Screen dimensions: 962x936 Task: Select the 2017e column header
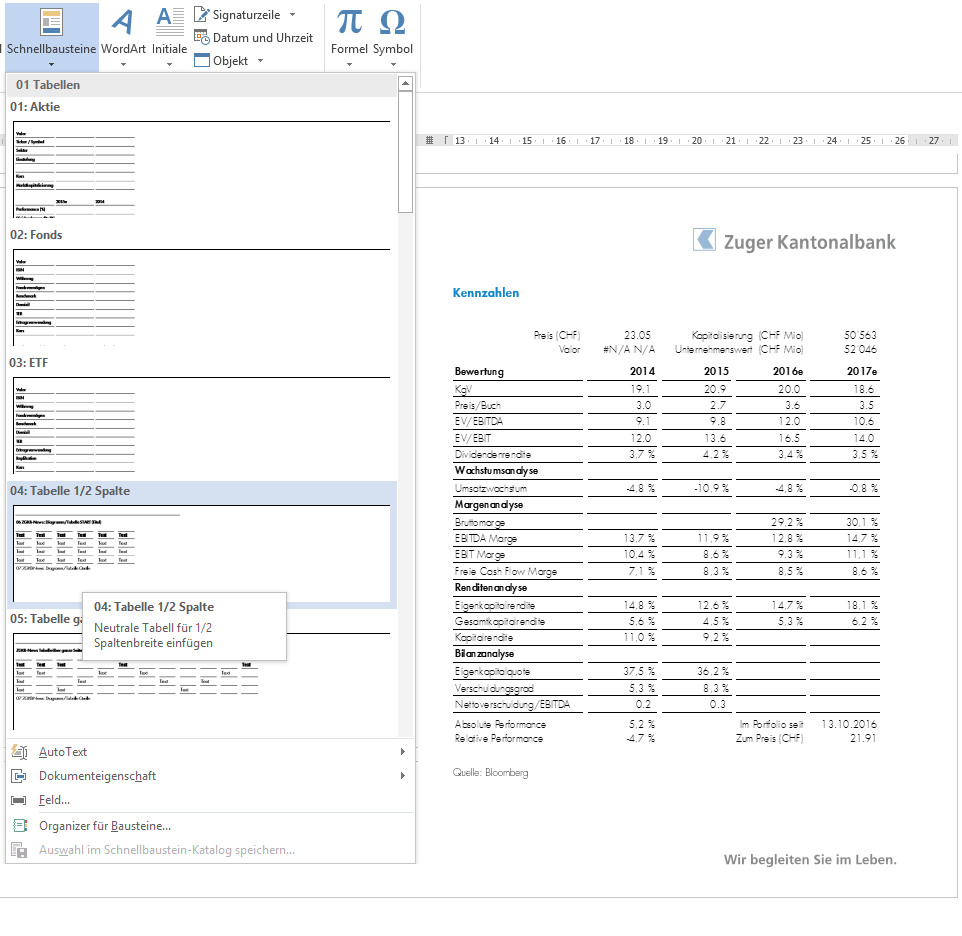click(x=862, y=371)
